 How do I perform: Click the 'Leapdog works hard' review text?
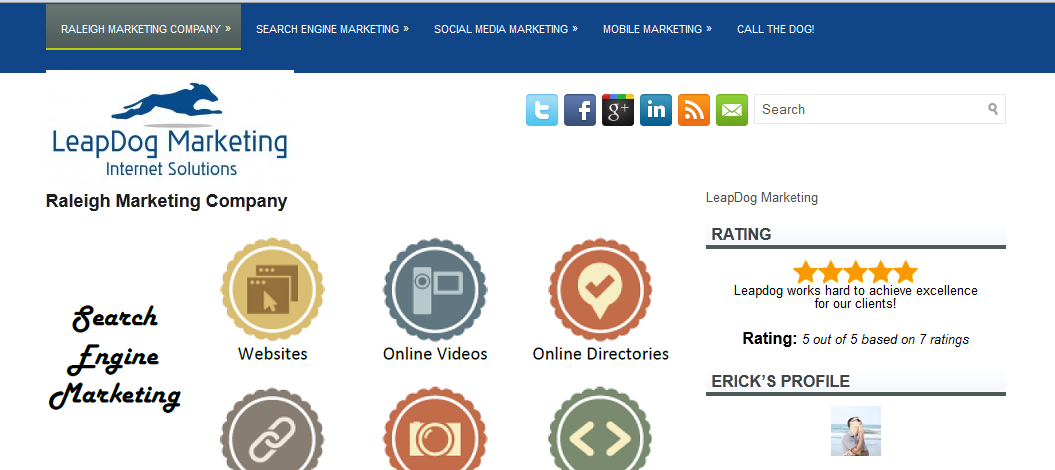(856, 297)
